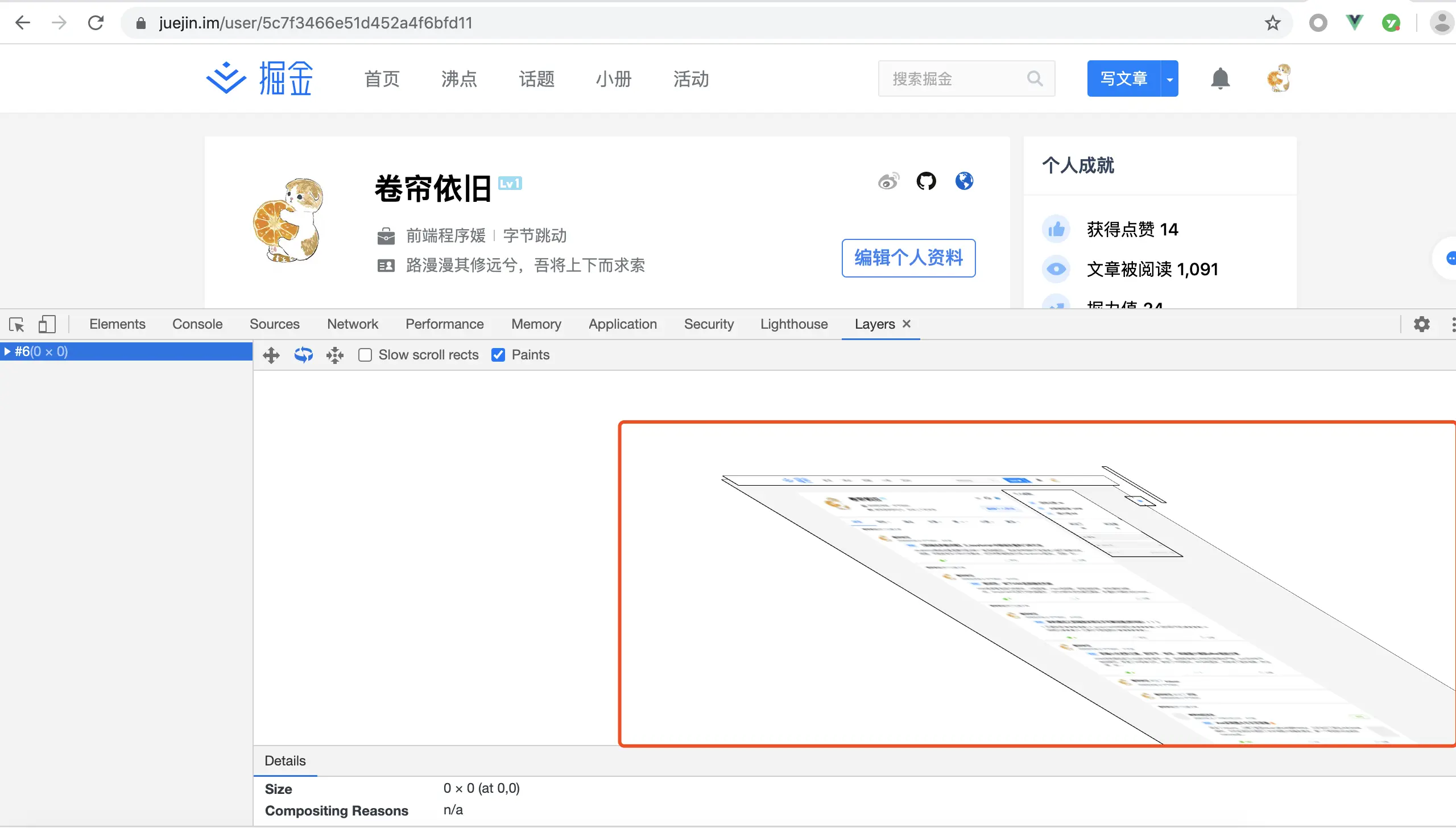1456x828 pixels.
Task: Click the notification bell icon
Action: pos(1220,78)
